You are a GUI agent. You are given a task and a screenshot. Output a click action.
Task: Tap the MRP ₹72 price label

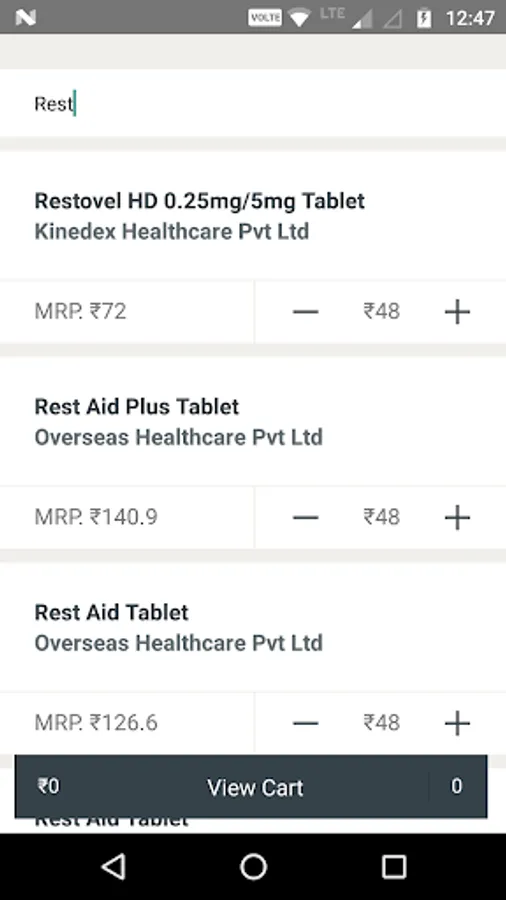(x=80, y=311)
